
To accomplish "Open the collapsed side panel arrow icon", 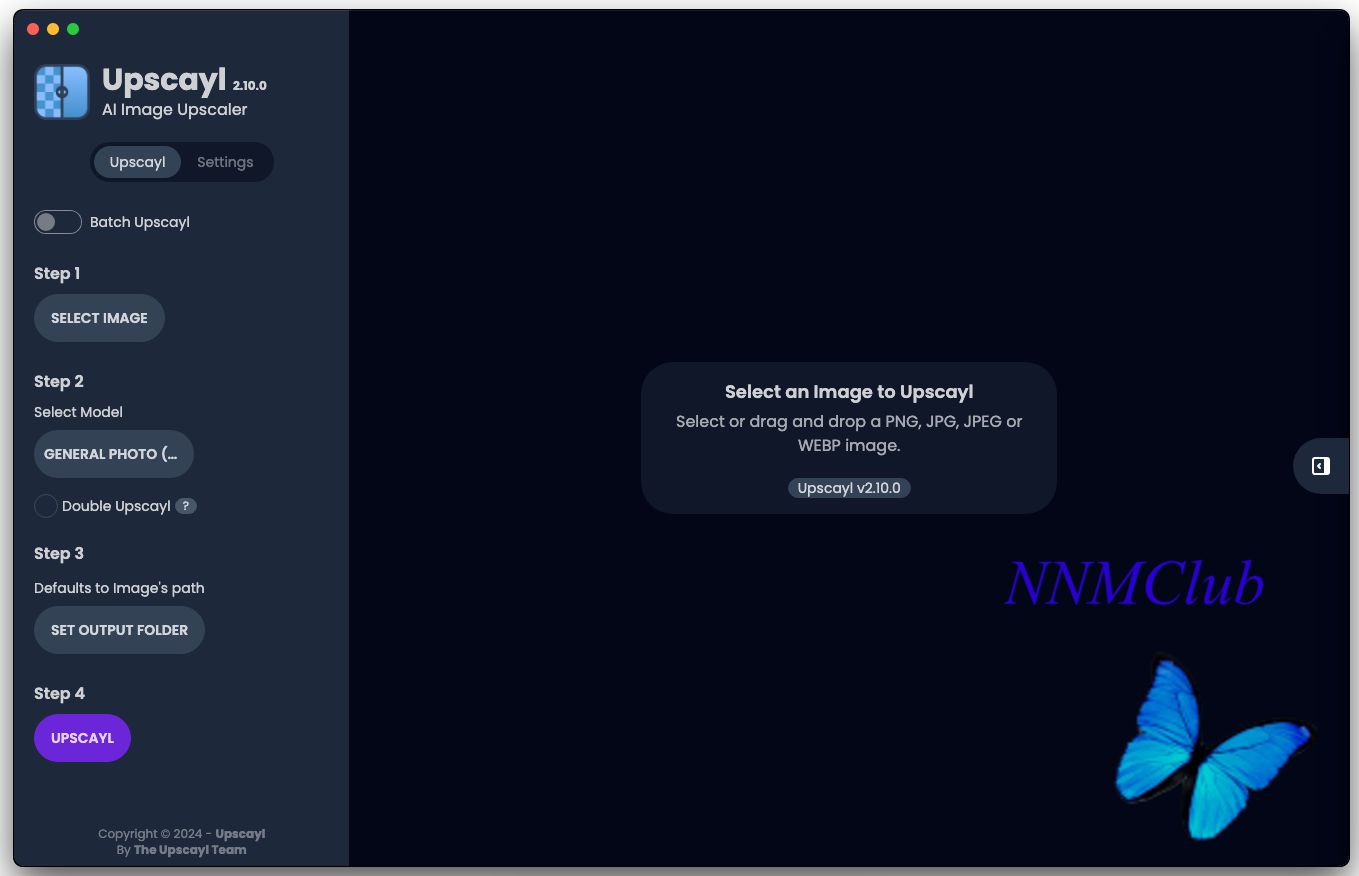I will [1321, 466].
